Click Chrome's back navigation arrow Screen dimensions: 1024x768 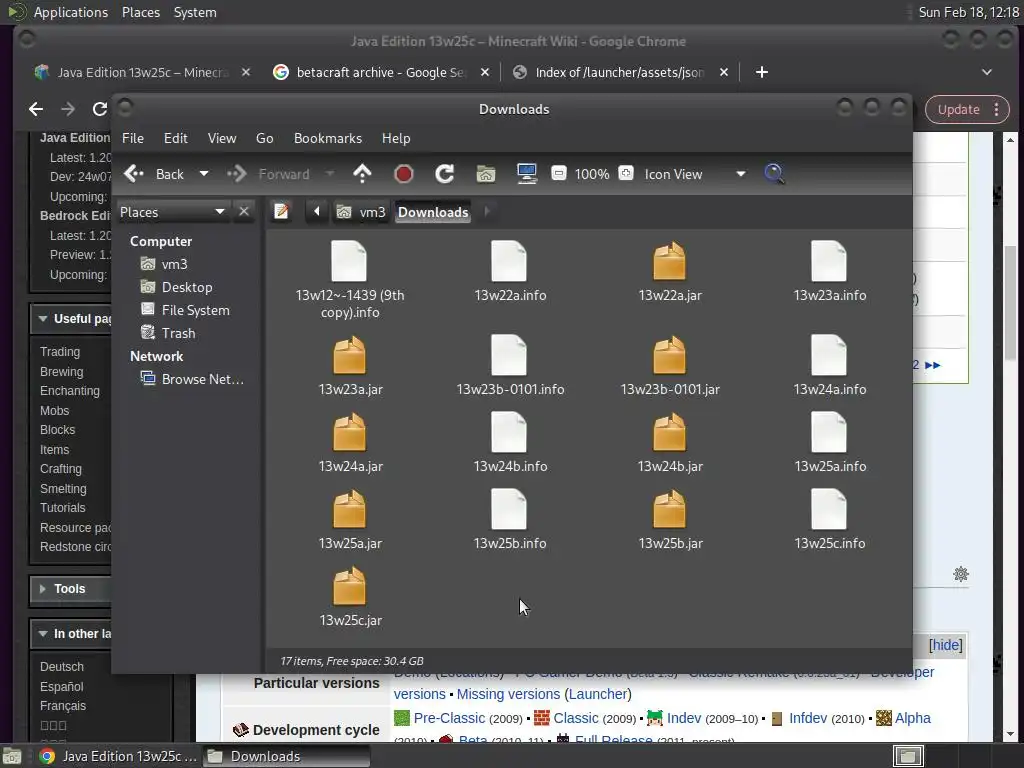[36, 109]
